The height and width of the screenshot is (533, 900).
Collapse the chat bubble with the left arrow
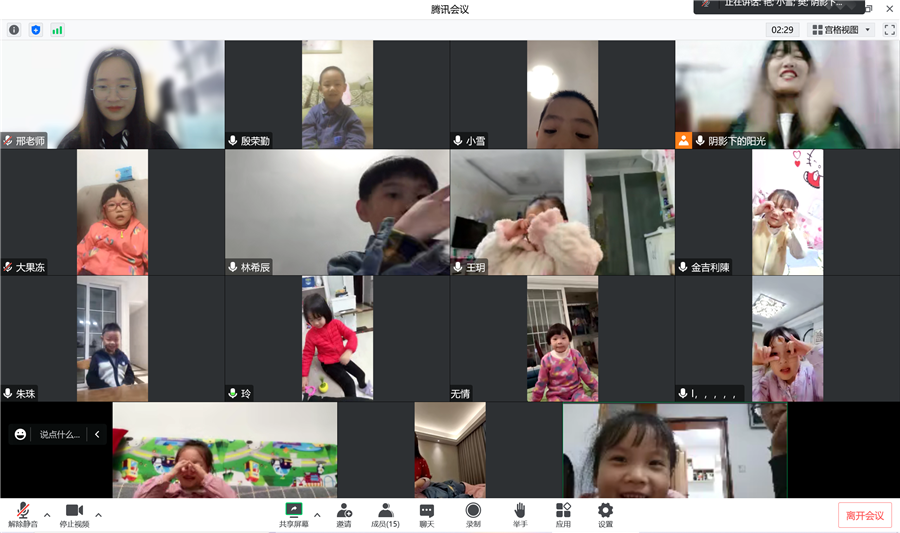pyautogui.click(x=97, y=434)
